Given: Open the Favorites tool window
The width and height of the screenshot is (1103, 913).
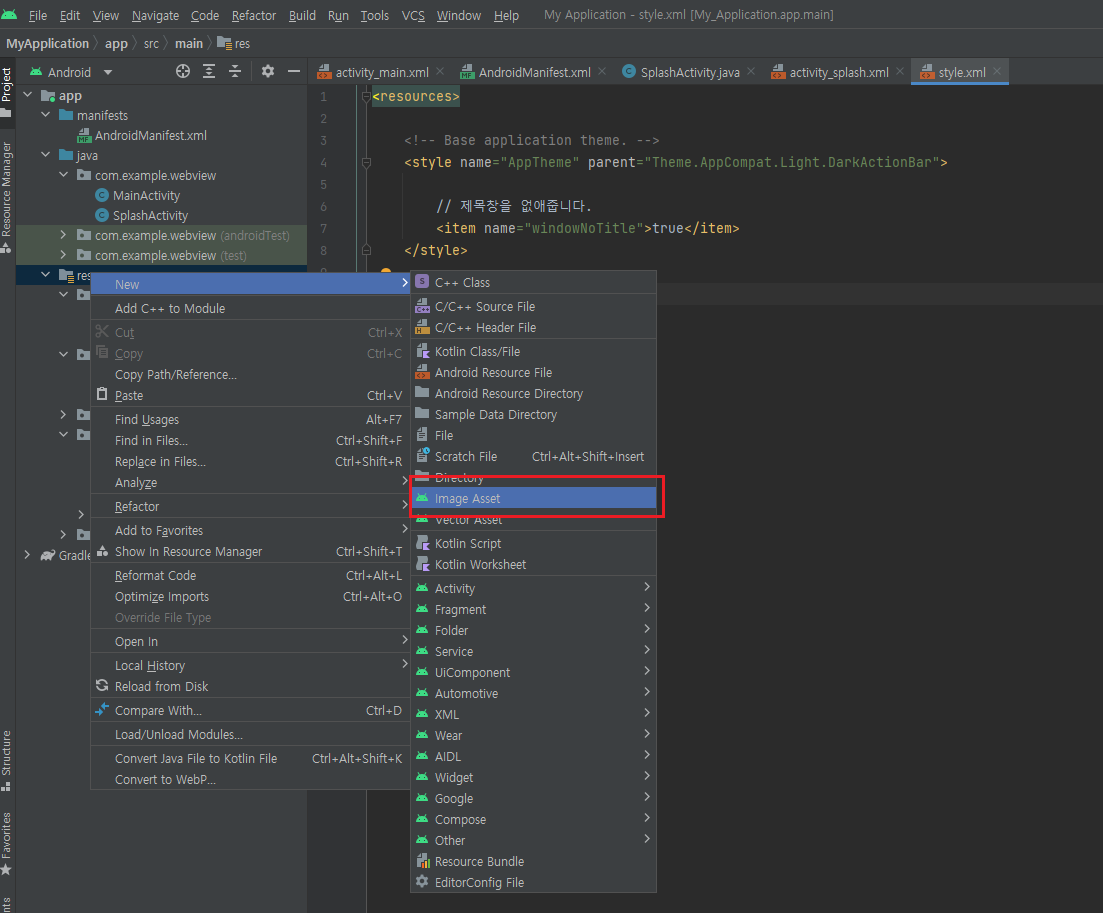Looking at the screenshot, I should 7,843.
